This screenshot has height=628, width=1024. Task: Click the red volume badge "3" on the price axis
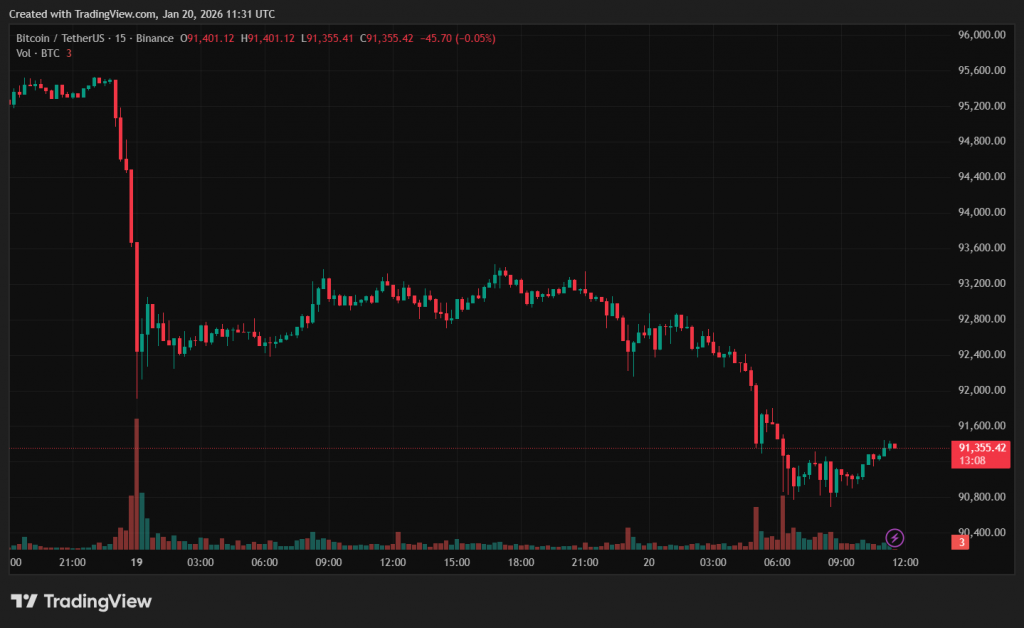[961, 542]
